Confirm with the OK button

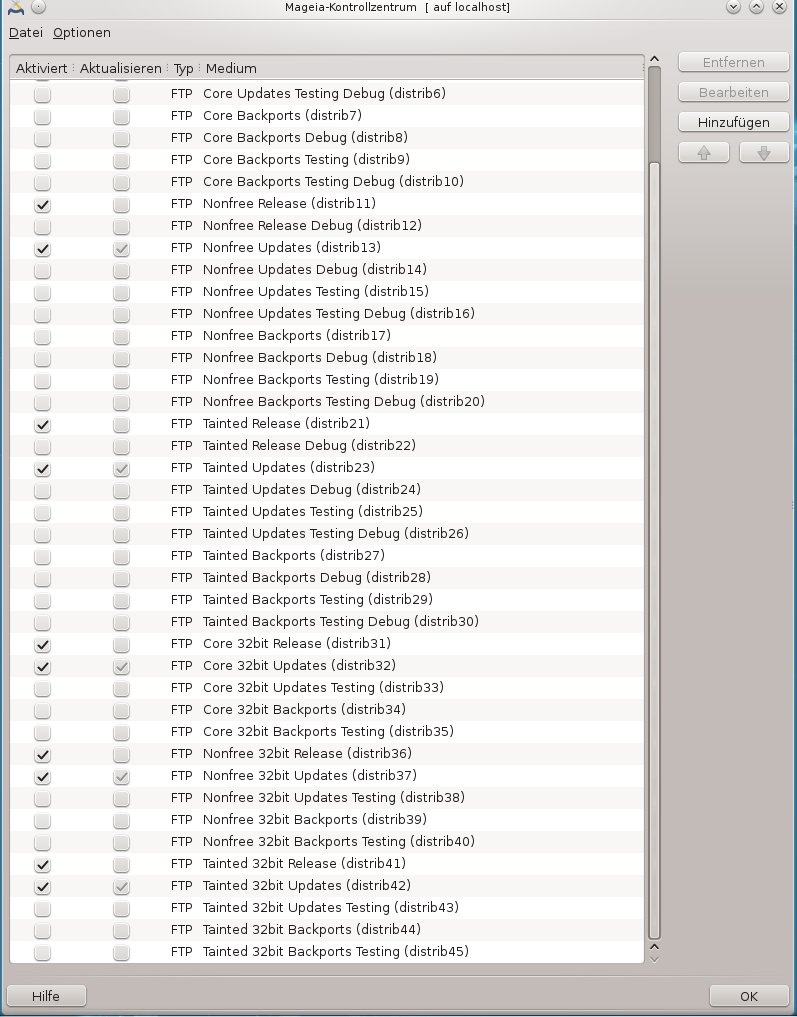coord(749,996)
